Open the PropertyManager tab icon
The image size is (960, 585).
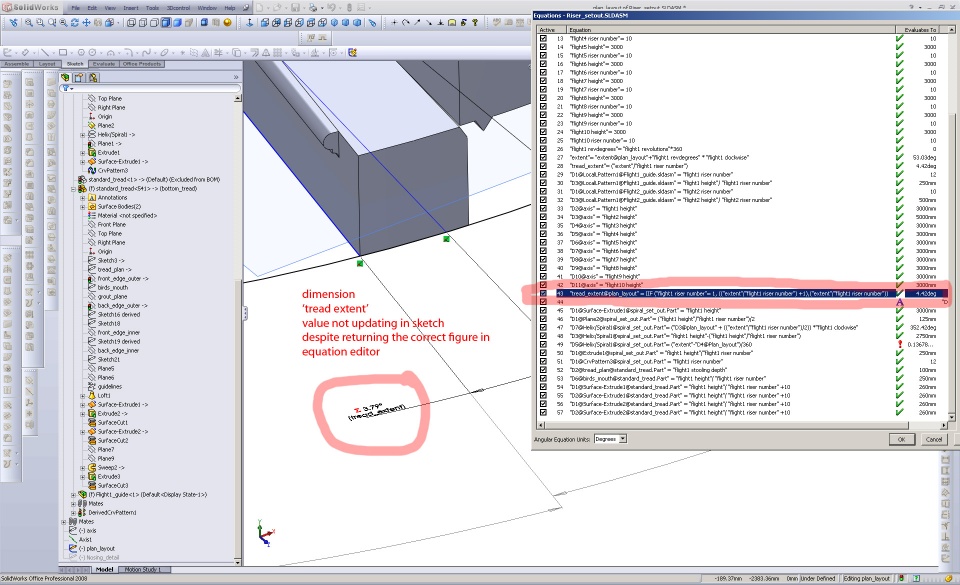79,78
